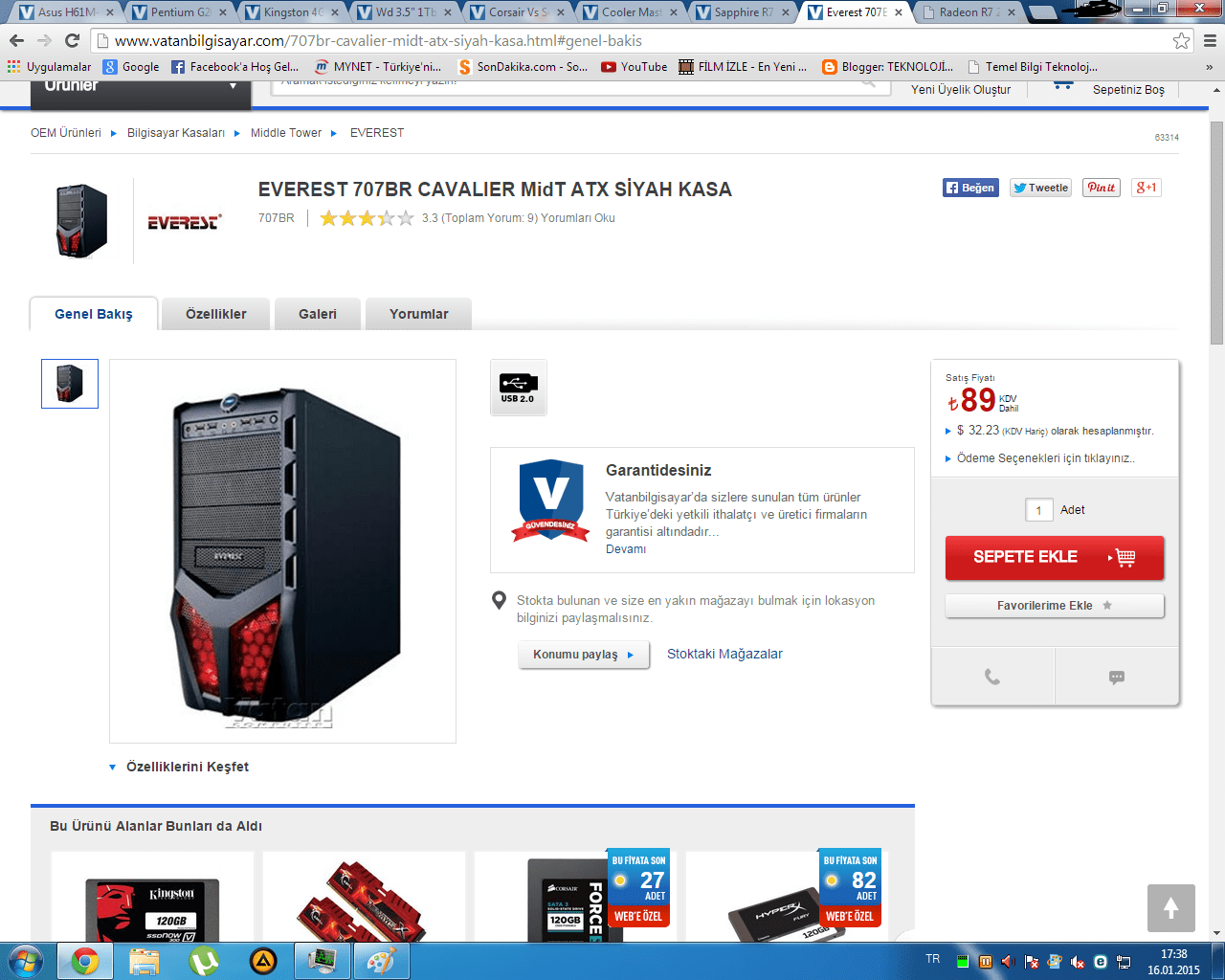Image resolution: width=1225 pixels, height=980 pixels.
Task: Click the Twitter Tweetle button
Action: [1040, 188]
